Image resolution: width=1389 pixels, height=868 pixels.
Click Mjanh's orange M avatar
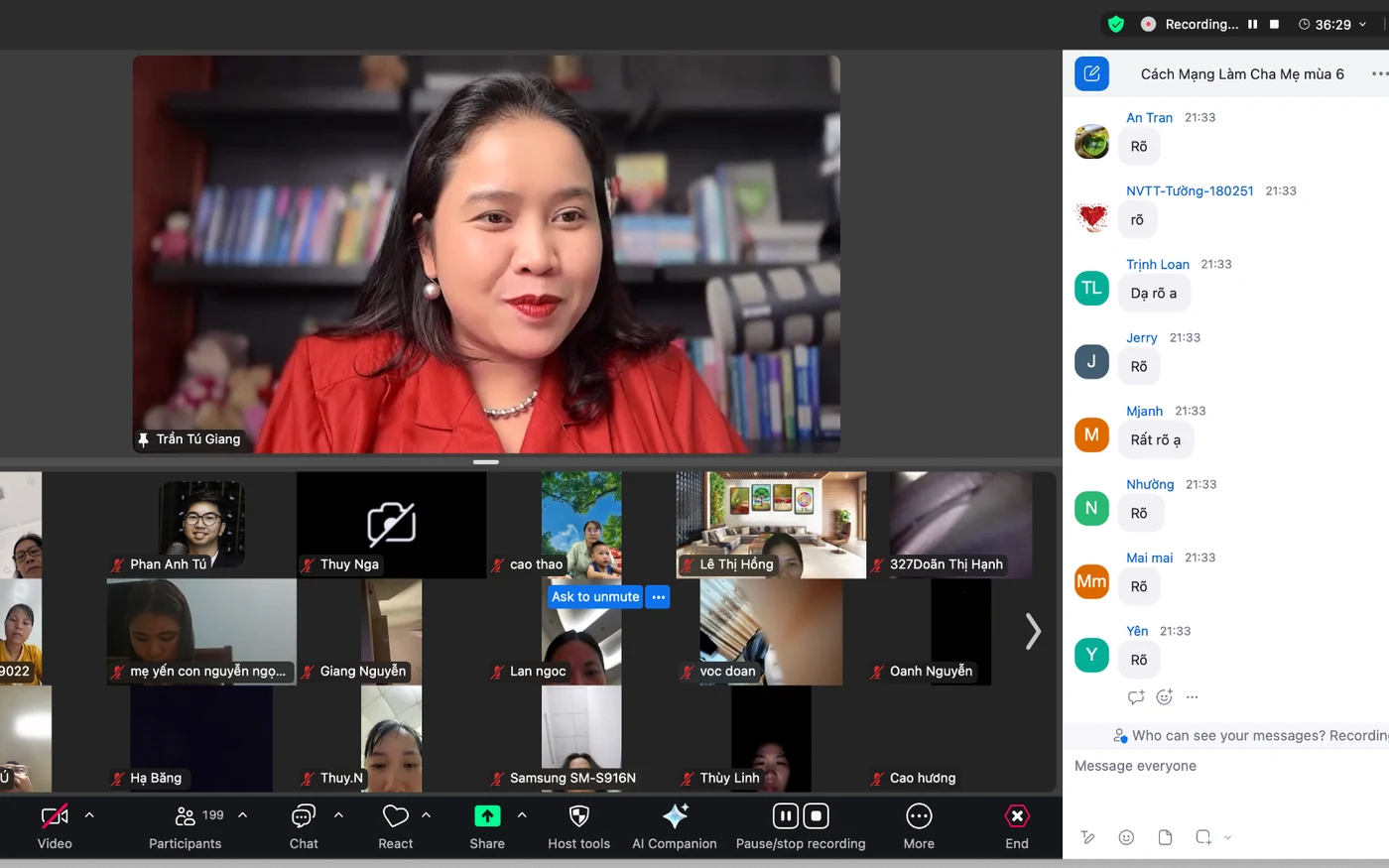[1091, 434]
